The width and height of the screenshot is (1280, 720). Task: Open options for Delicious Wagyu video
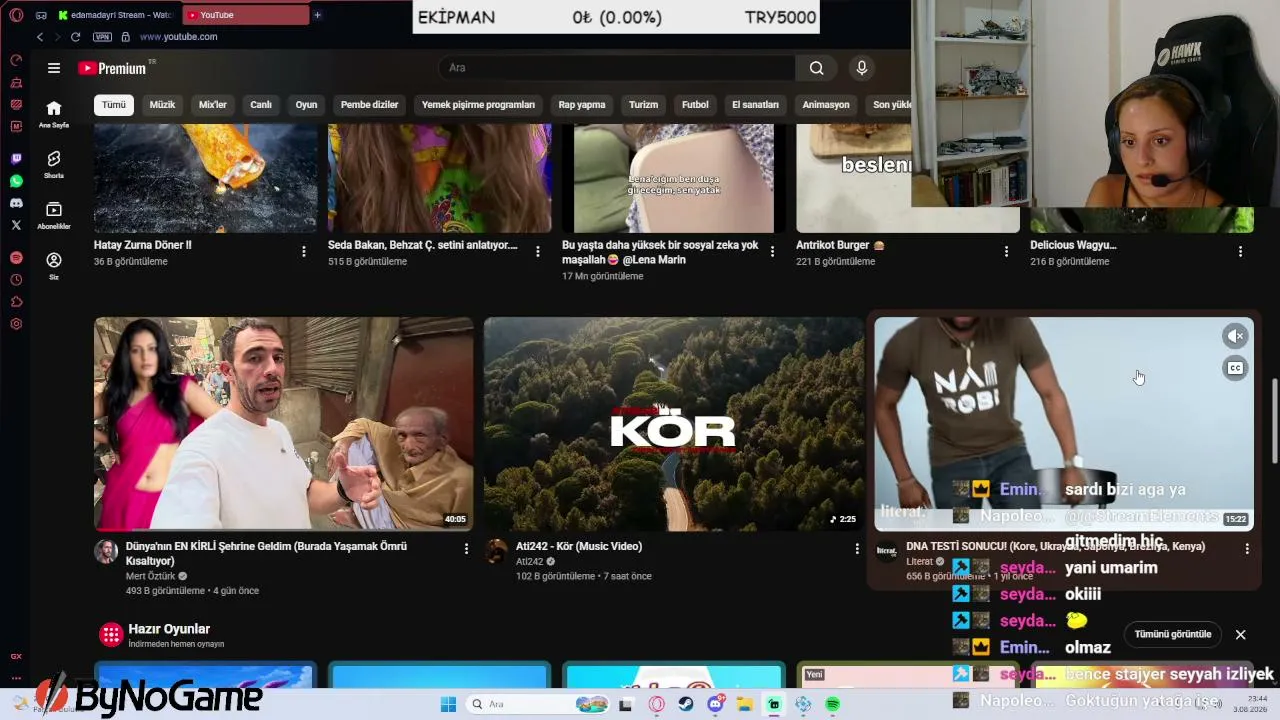point(1240,252)
